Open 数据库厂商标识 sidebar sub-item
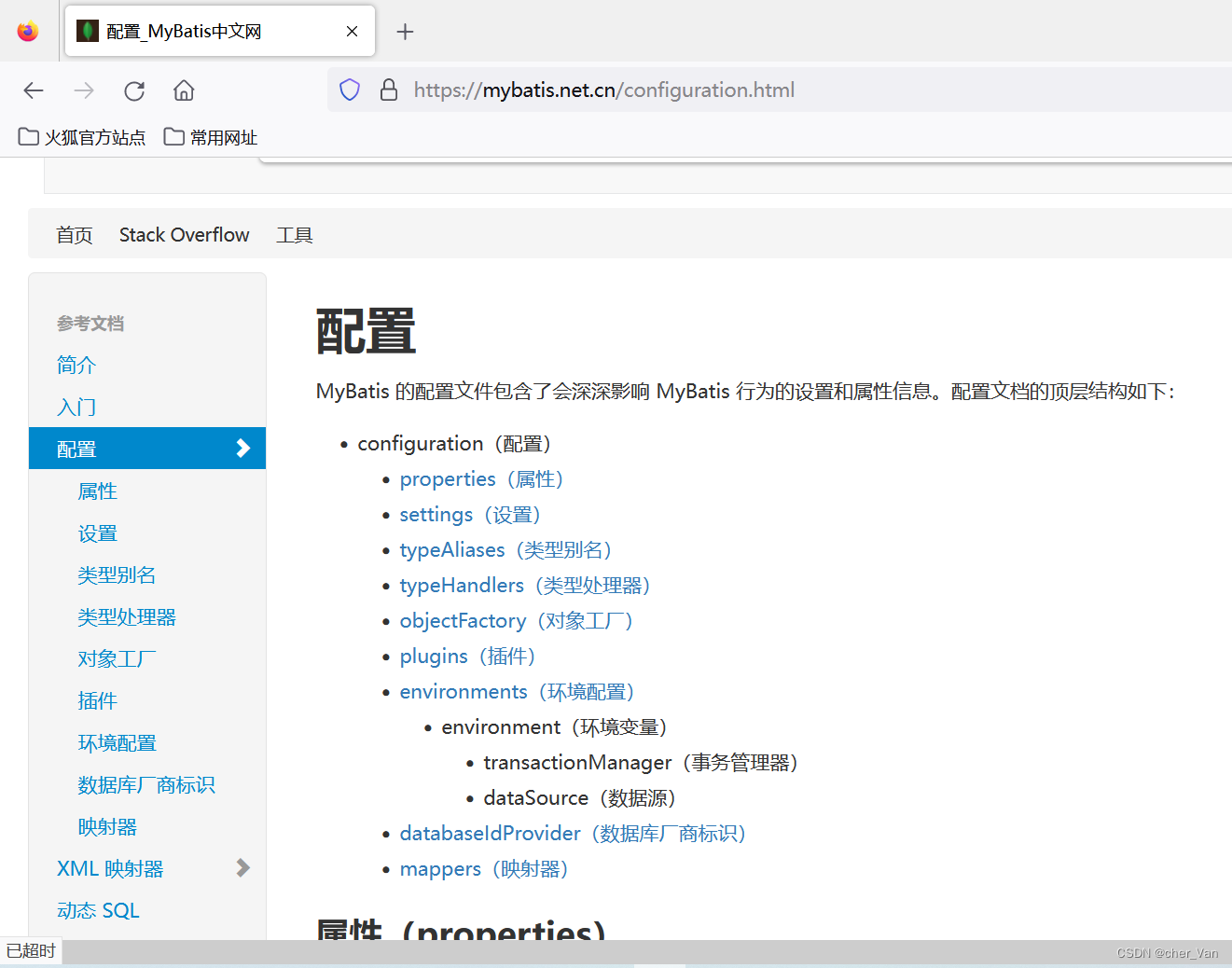Viewport: 1232px width, 968px height. pos(146,784)
